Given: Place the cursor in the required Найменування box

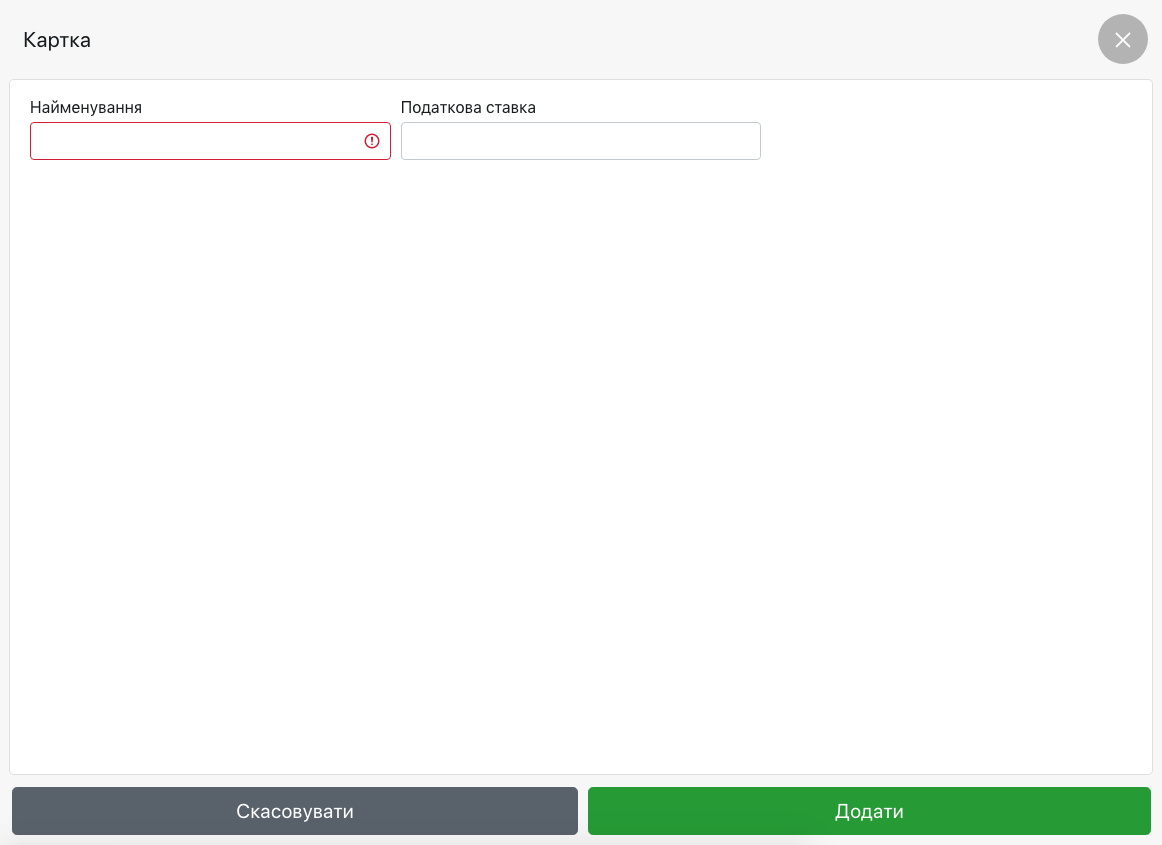Looking at the screenshot, I should click(195, 141).
